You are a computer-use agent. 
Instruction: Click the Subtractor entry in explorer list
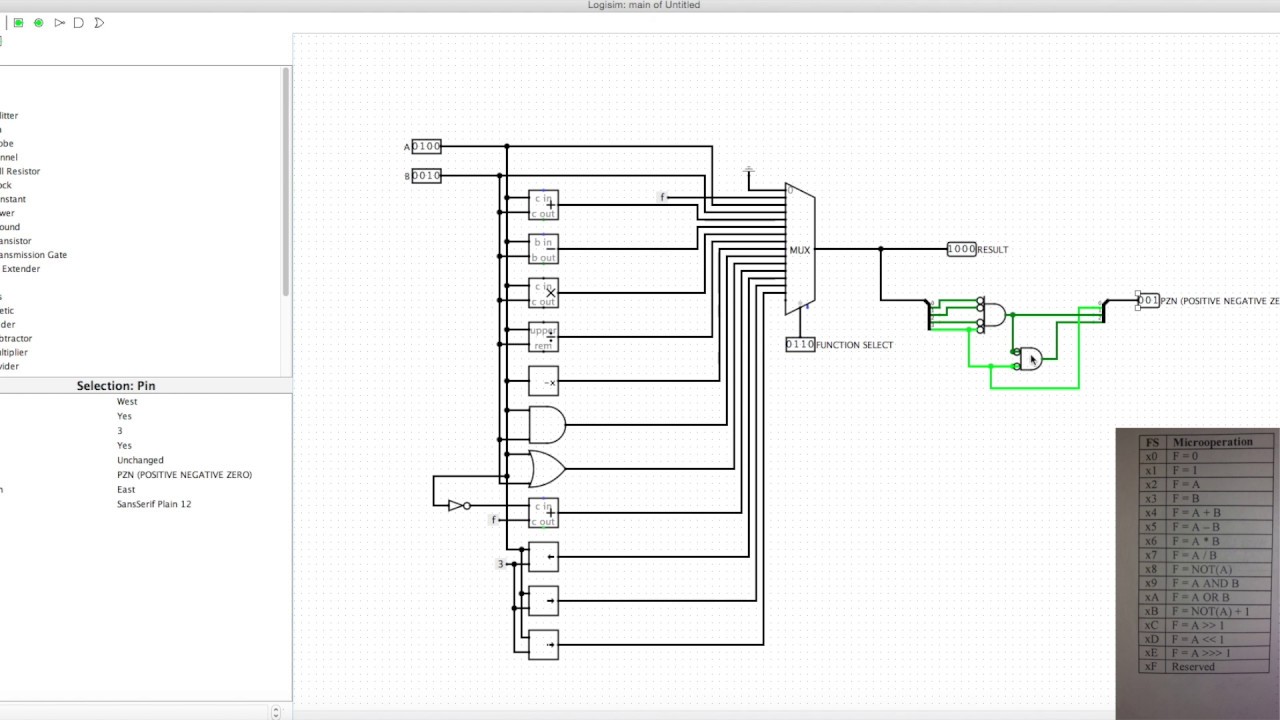coord(14,338)
